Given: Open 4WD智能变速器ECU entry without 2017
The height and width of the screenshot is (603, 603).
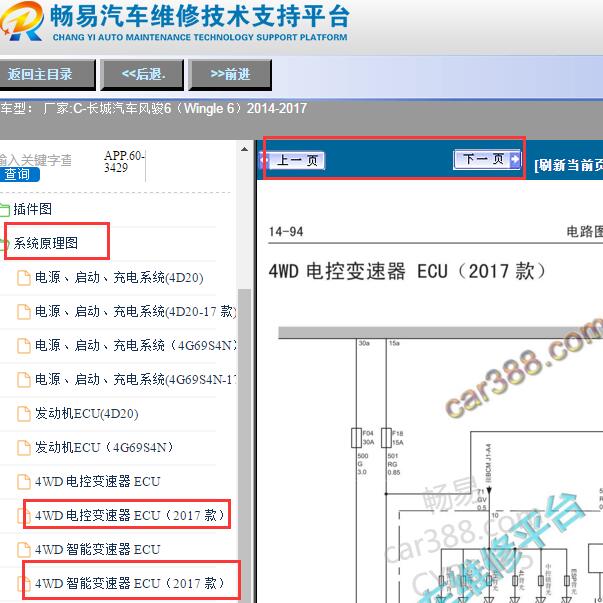Looking at the screenshot, I should coord(97,550).
